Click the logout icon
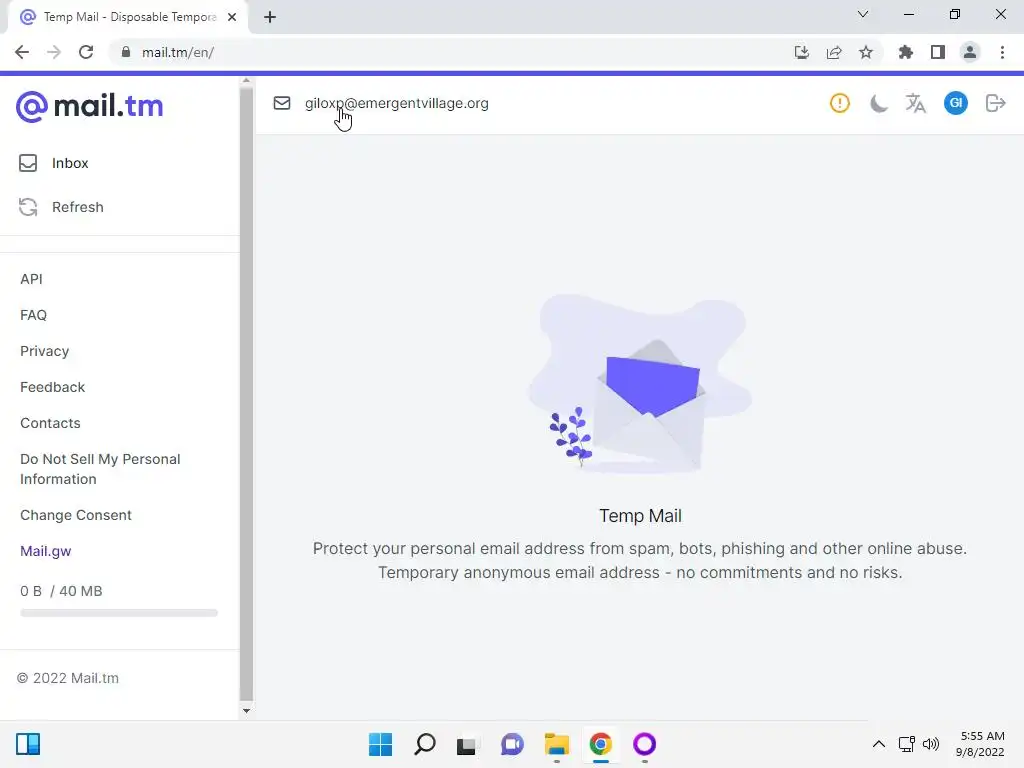Image resolution: width=1024 pixels, height=768 pixels. 995,103
